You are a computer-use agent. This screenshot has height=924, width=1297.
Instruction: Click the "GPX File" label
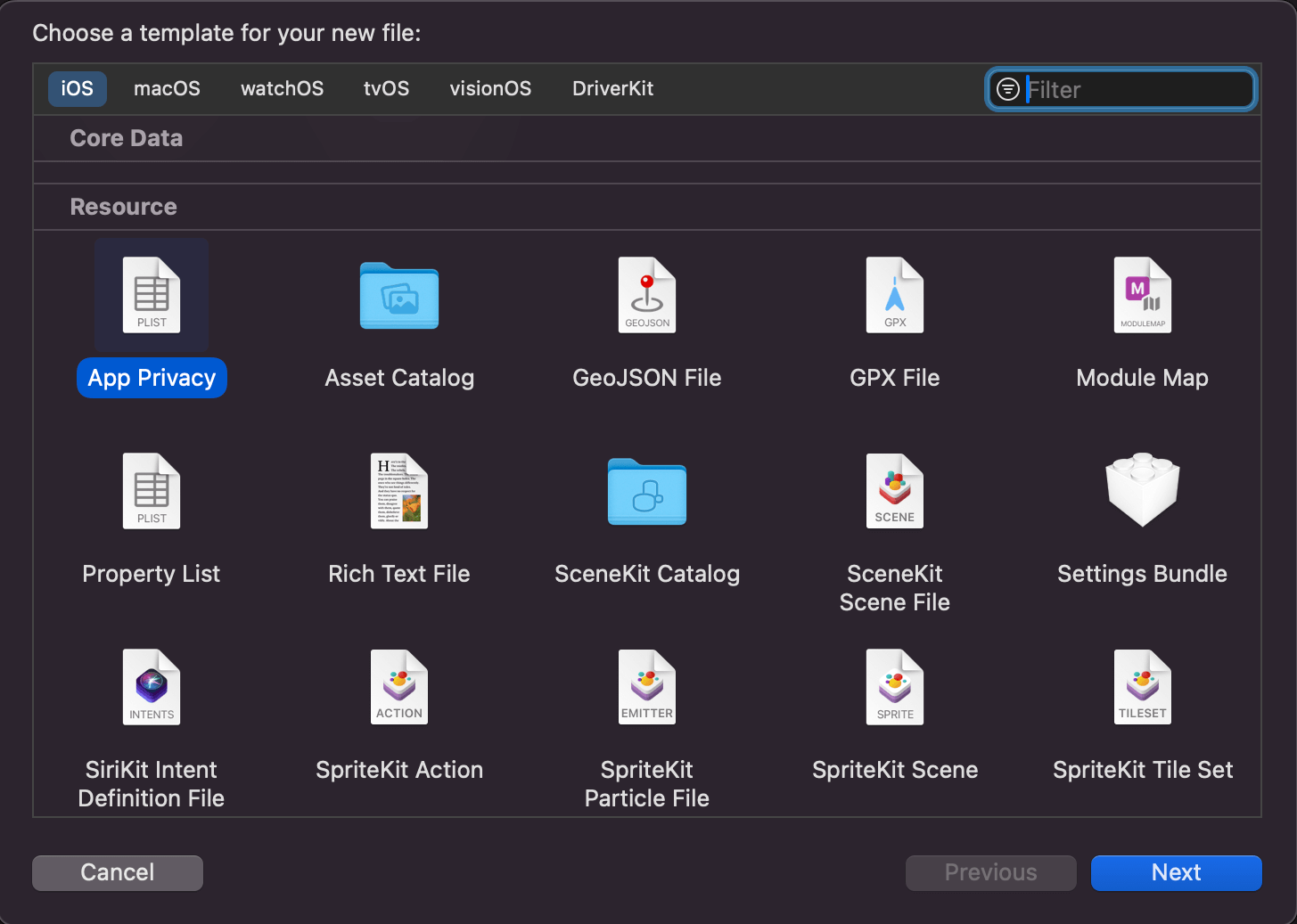pyautogui.click(x=895, y=378)
